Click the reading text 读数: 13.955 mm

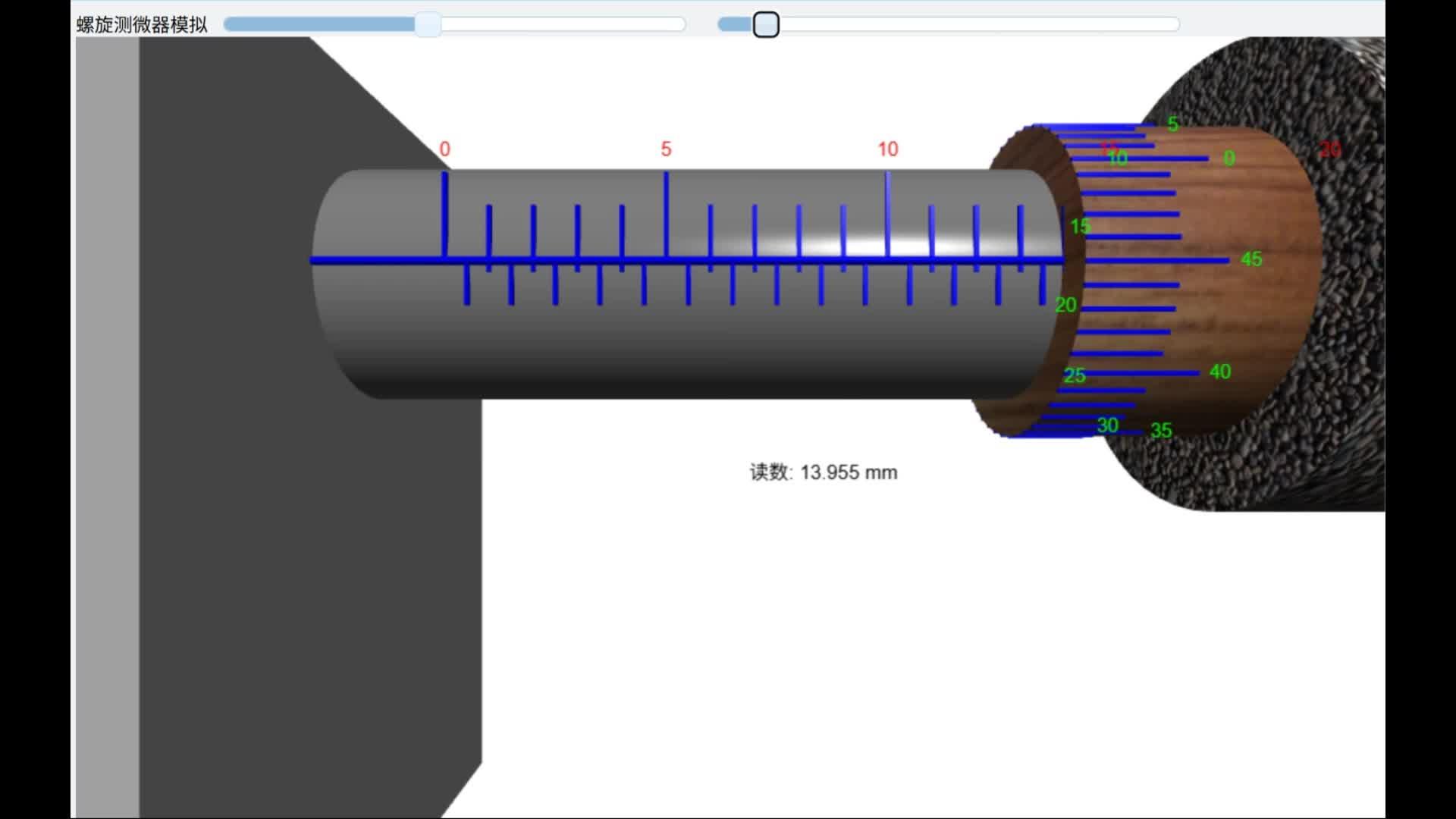point(824,472)
